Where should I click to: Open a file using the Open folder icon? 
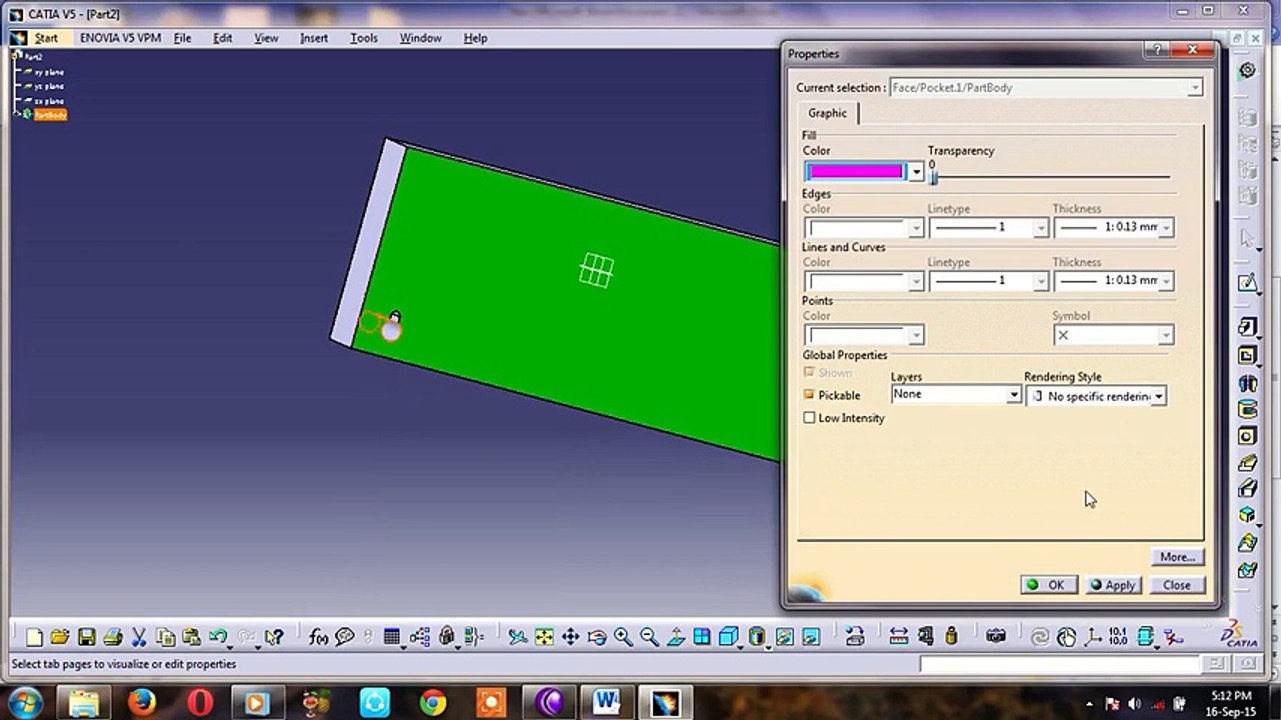pos(60,636)
